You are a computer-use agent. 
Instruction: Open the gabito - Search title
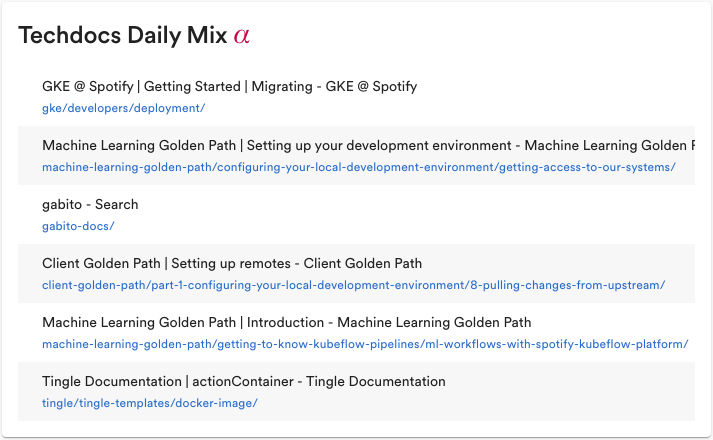pos(90,205)
